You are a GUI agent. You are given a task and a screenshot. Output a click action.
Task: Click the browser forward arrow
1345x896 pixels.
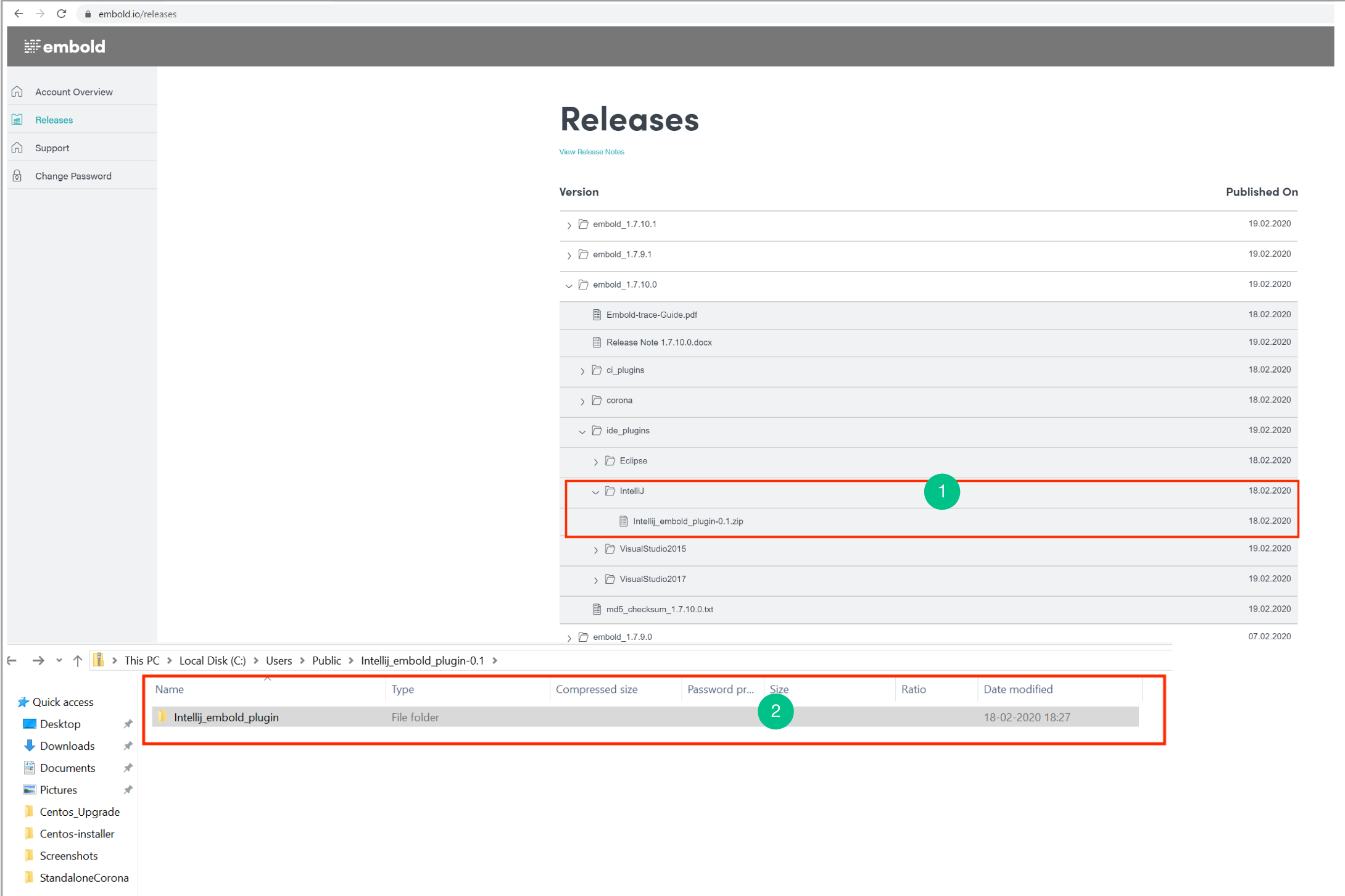(40, 14)
